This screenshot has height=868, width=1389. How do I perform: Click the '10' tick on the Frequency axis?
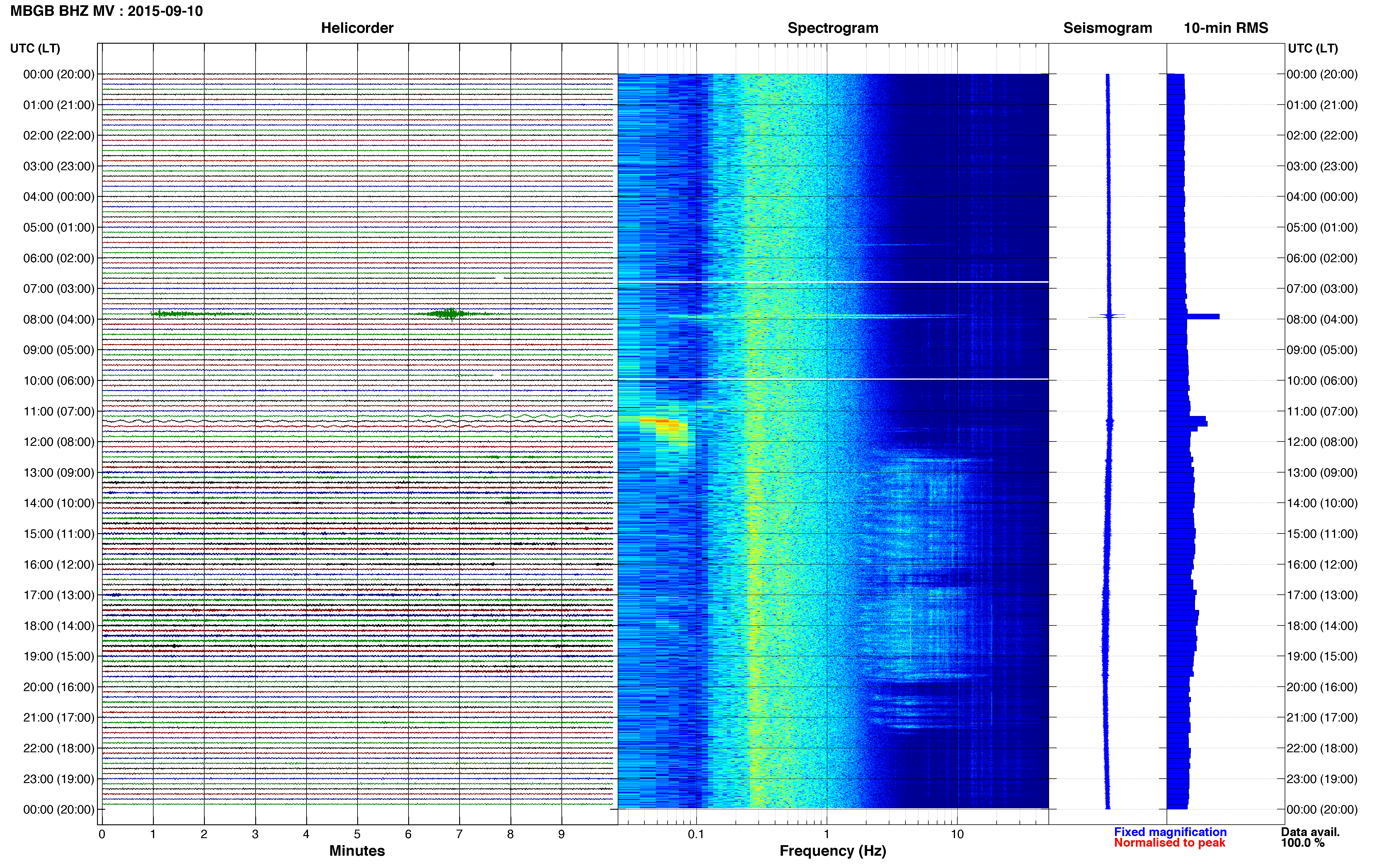(957, 834)
